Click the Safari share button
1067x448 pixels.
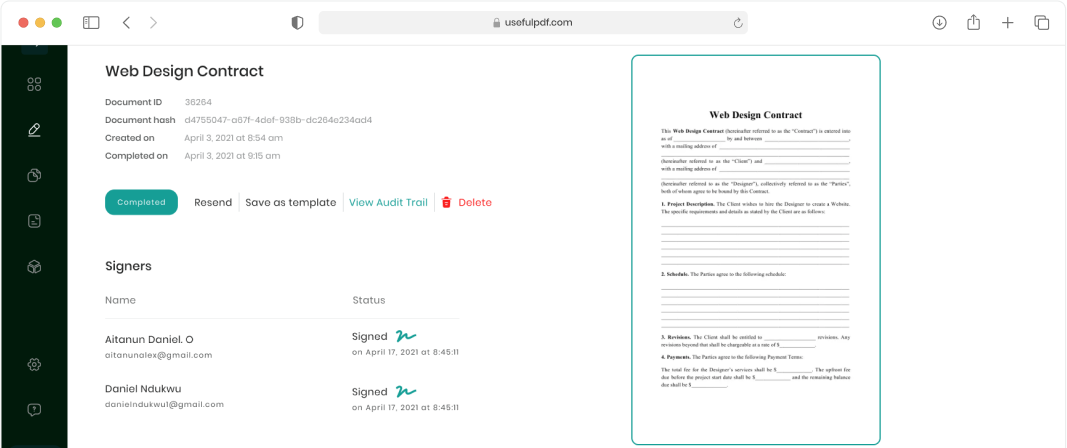coord(973,22)
